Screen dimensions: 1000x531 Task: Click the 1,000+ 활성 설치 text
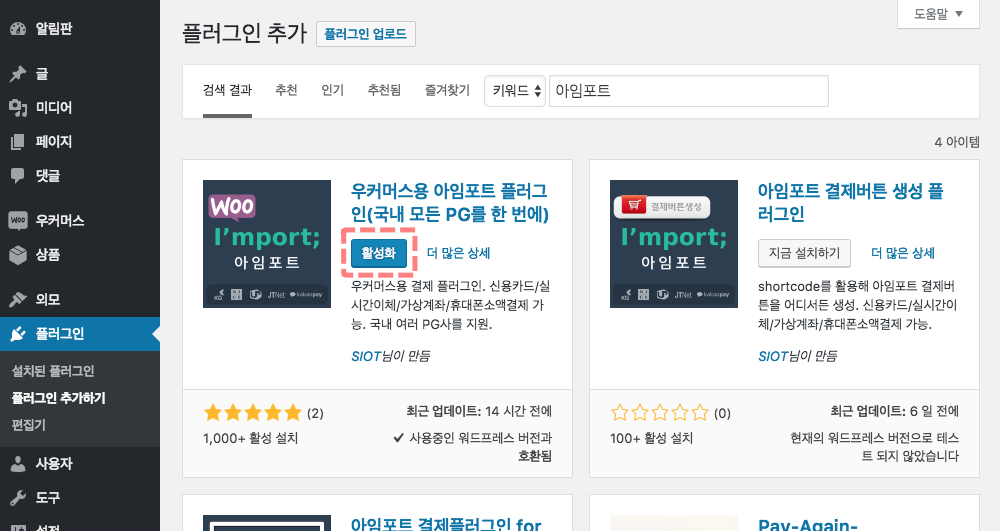click(x=251, y=439)
